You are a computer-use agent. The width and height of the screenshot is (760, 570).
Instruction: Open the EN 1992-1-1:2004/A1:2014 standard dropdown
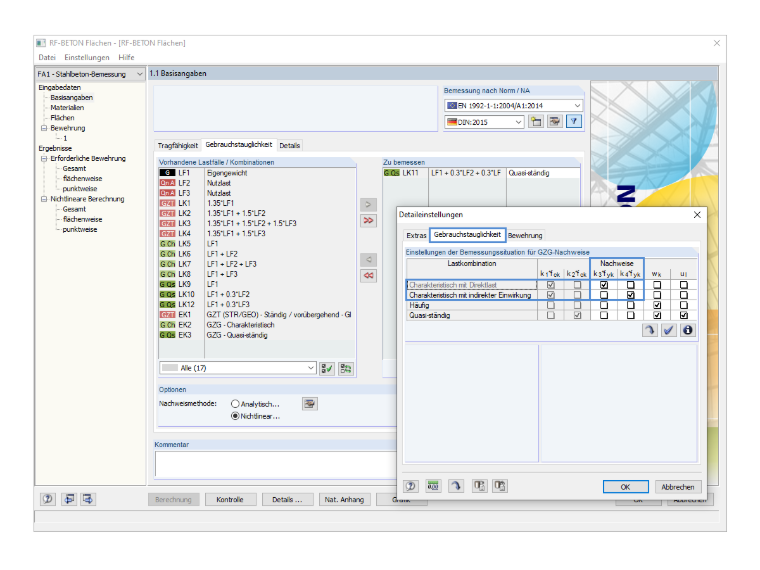click(x=577, y=105)
